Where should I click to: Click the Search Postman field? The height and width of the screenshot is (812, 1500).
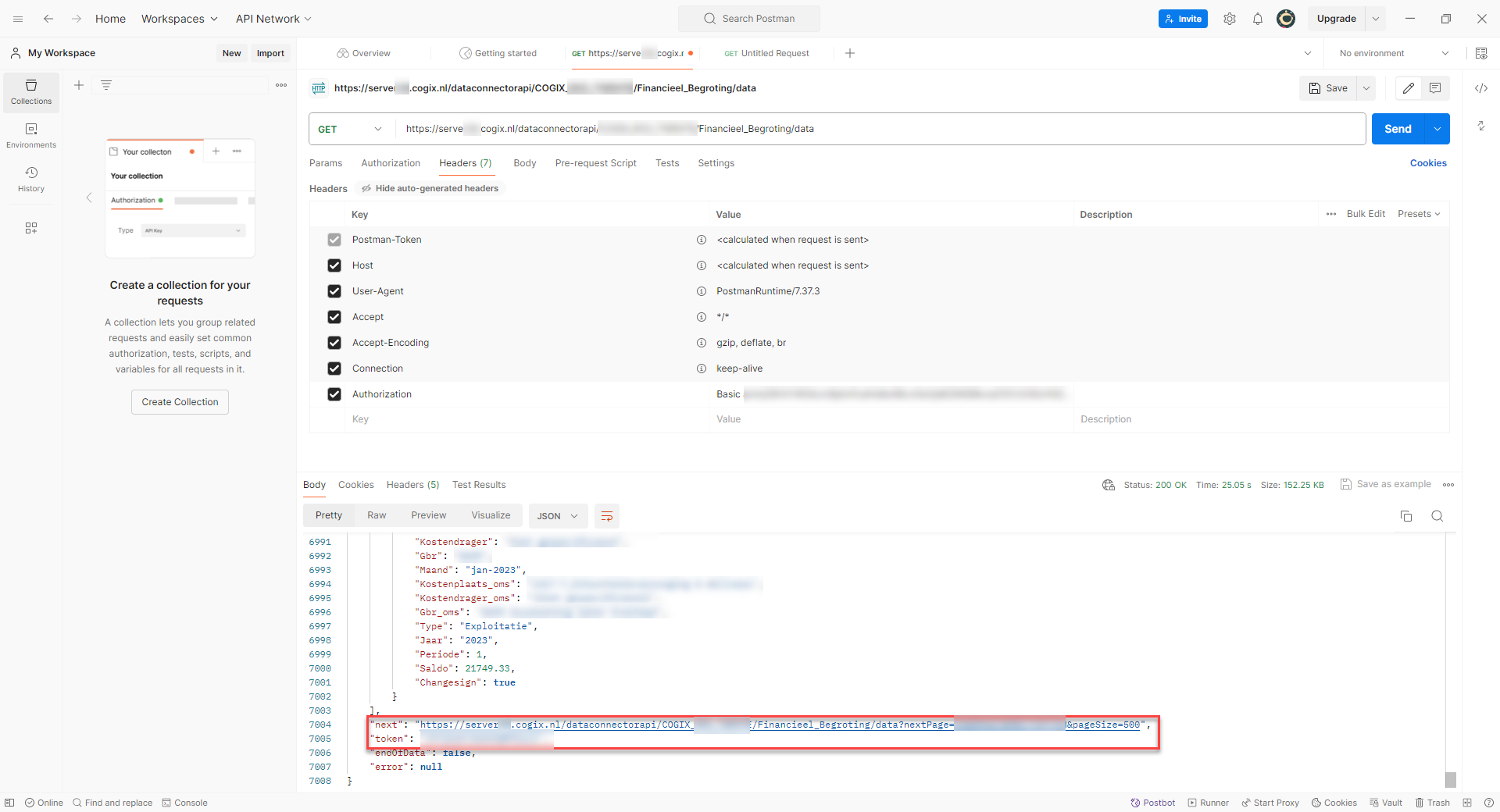[749, 19]
